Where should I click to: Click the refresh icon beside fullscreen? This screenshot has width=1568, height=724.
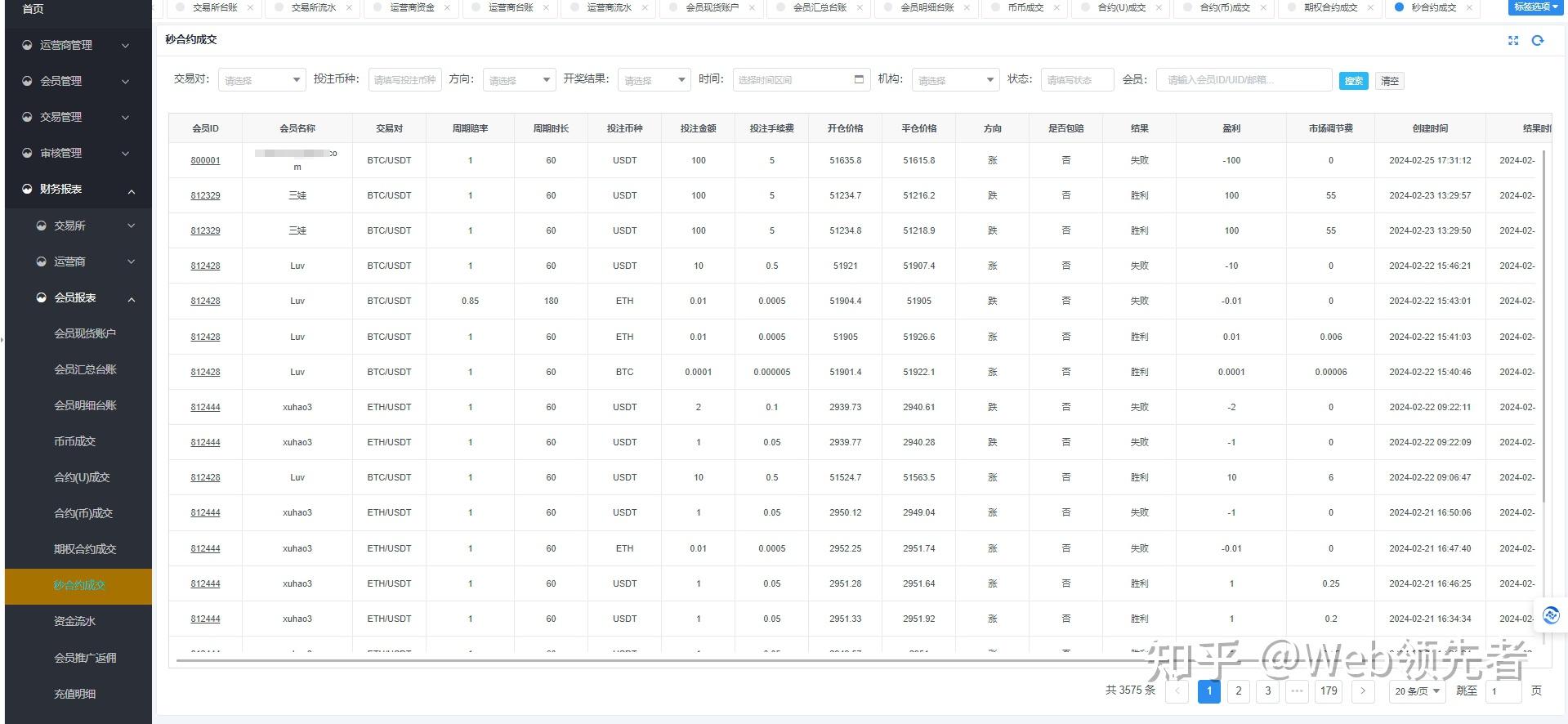tap(1538, 40)
